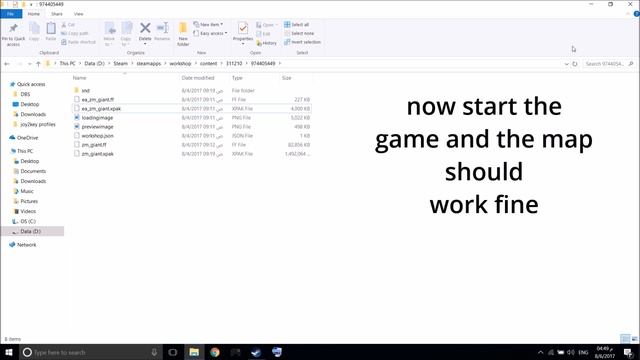Switch to the large icons view button
This screenshot has height=360, width=640.
coord(634,339)
